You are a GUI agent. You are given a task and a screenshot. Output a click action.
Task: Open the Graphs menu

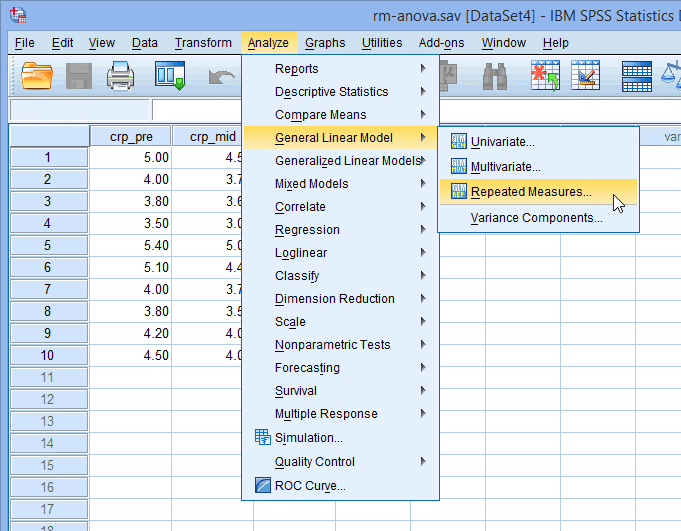(x=325, y=43)
